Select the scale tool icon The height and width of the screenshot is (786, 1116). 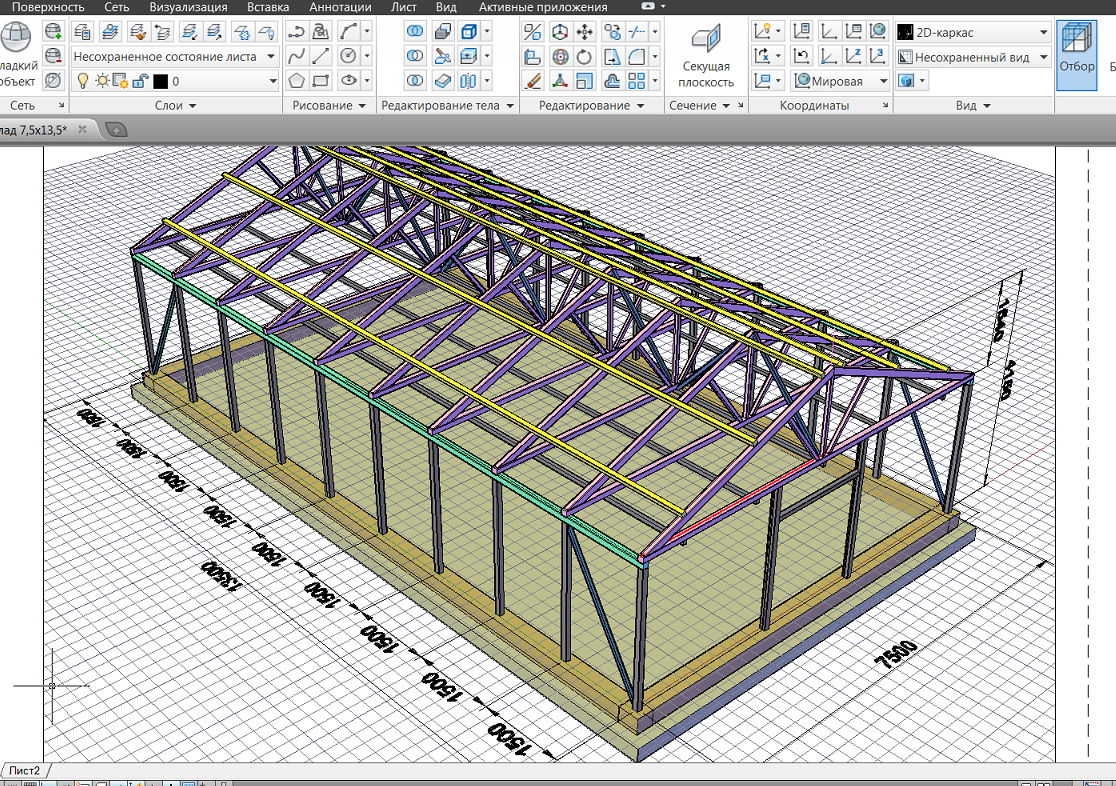[x=584, y=80]
